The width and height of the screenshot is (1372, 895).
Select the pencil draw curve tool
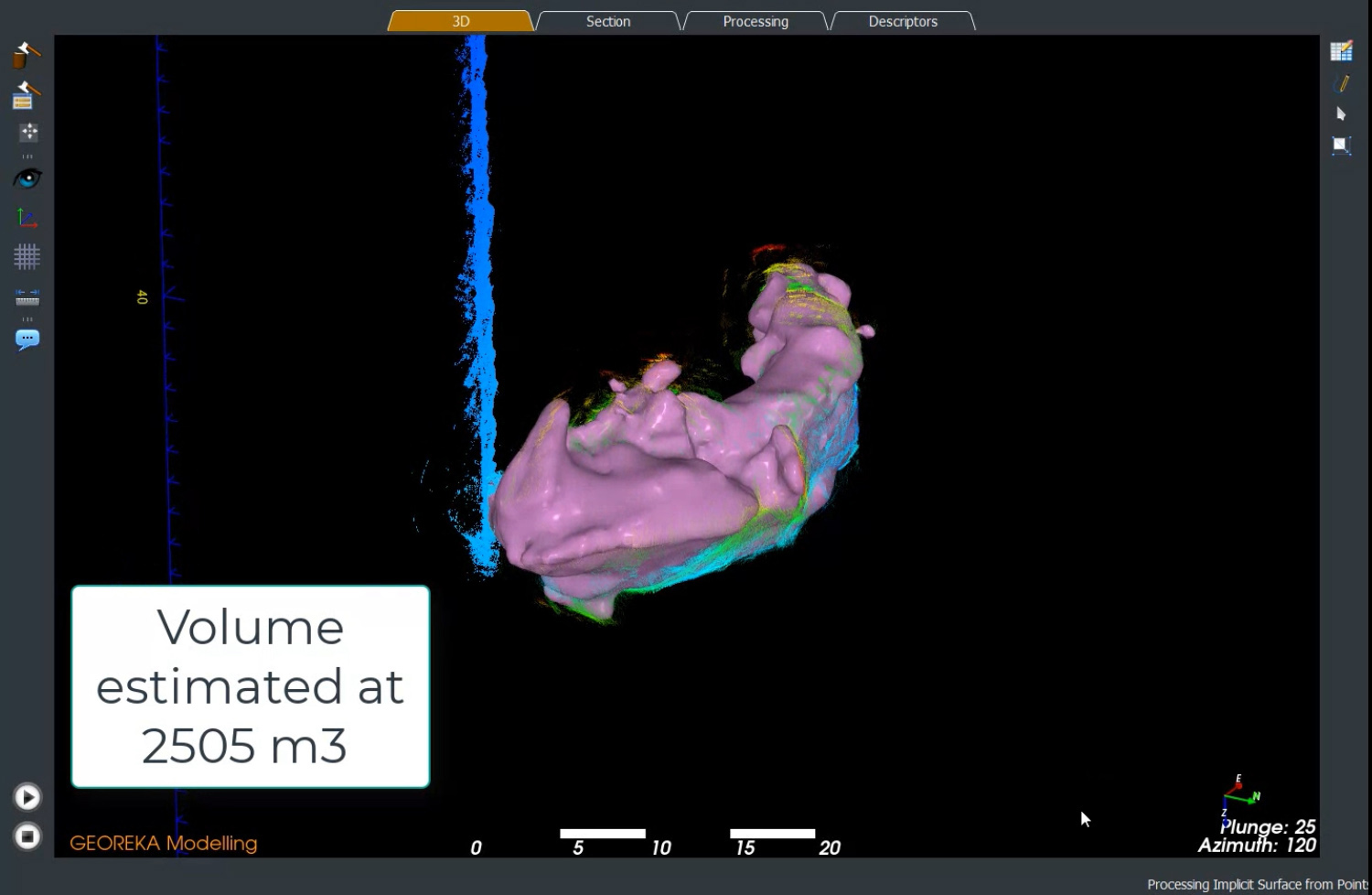[1342, 83]
